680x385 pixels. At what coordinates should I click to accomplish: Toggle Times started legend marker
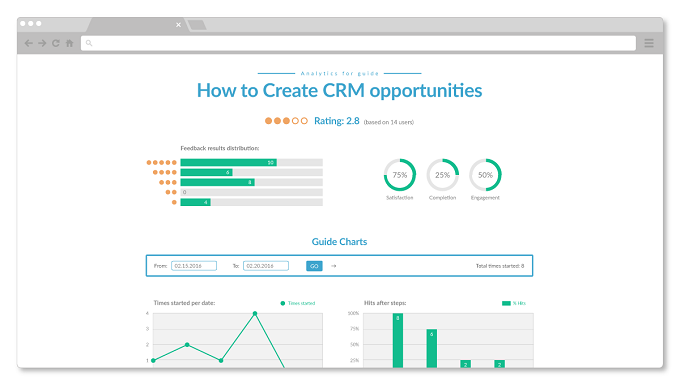(283, 303)
